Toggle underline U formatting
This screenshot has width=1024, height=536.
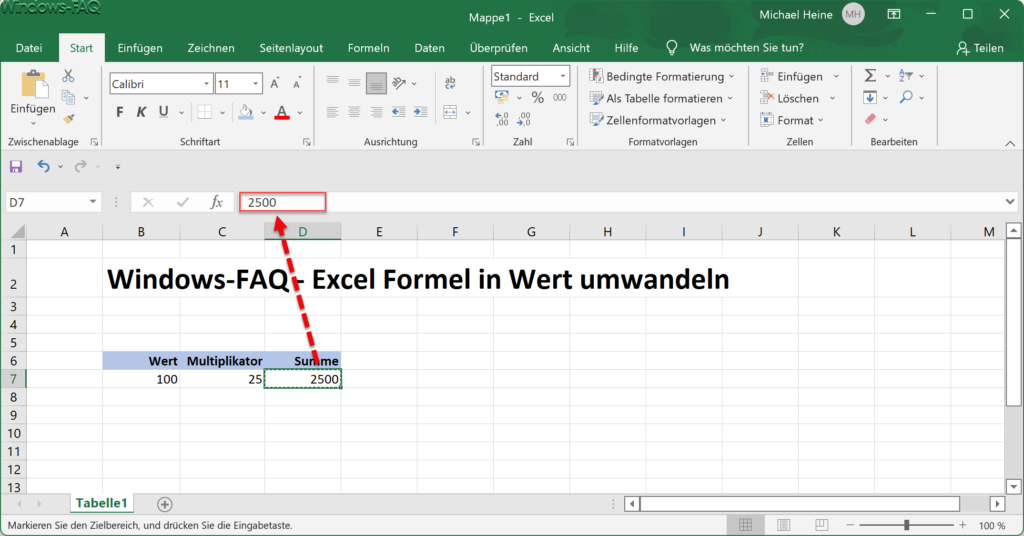pyautogui.click(x=163, y=112)
